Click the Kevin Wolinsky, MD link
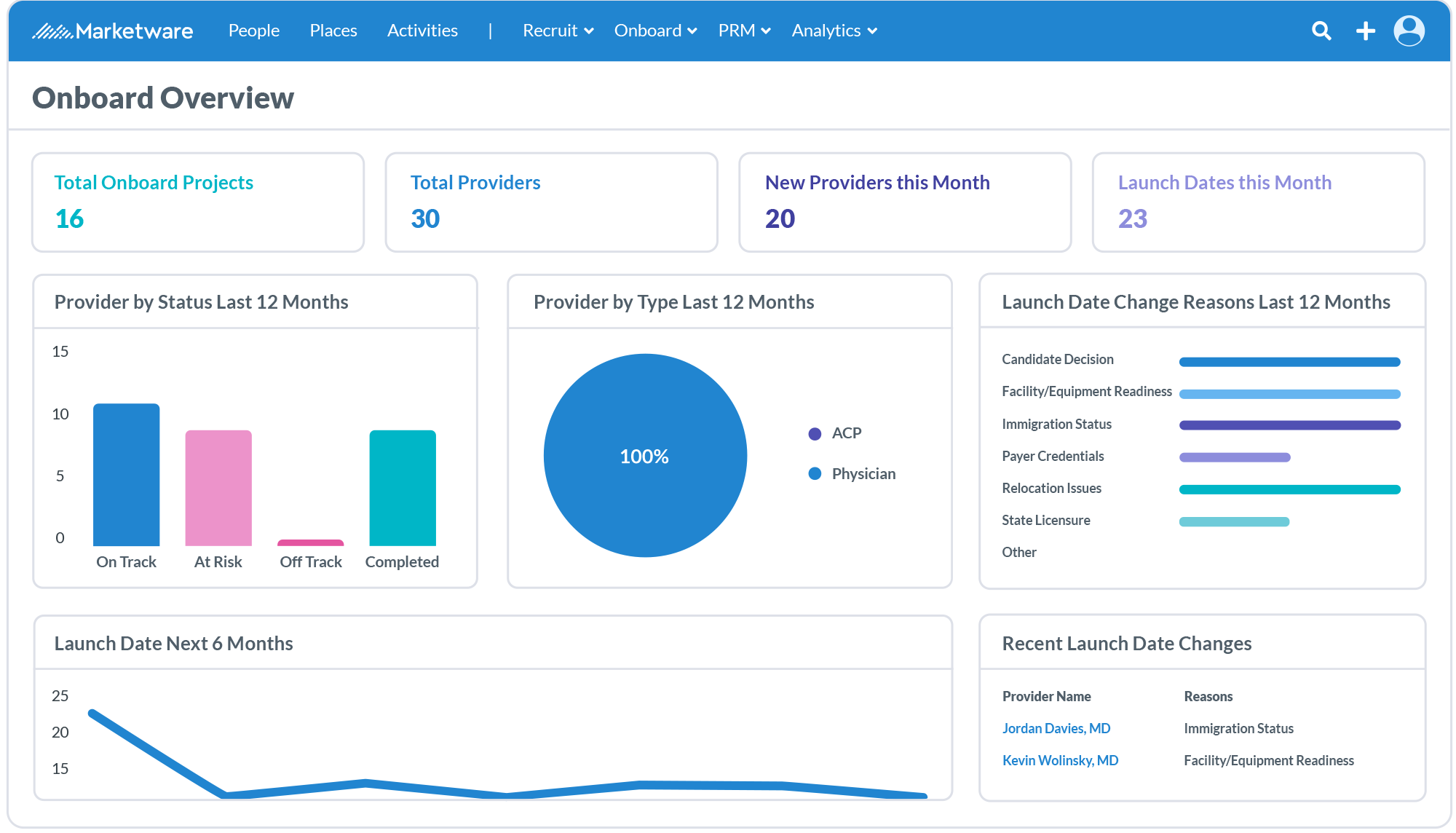 click(1060, 759)
